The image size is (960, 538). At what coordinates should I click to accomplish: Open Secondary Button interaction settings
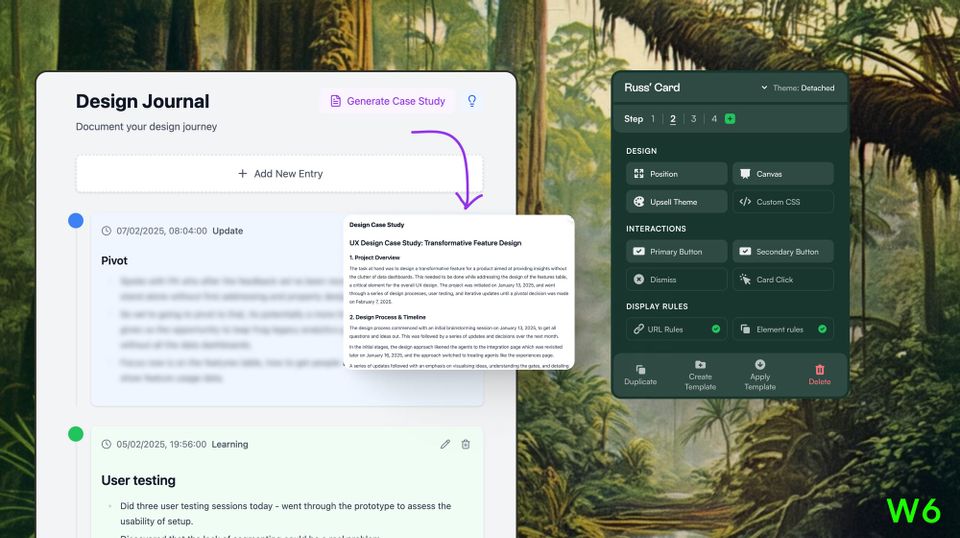coord(783,252)
